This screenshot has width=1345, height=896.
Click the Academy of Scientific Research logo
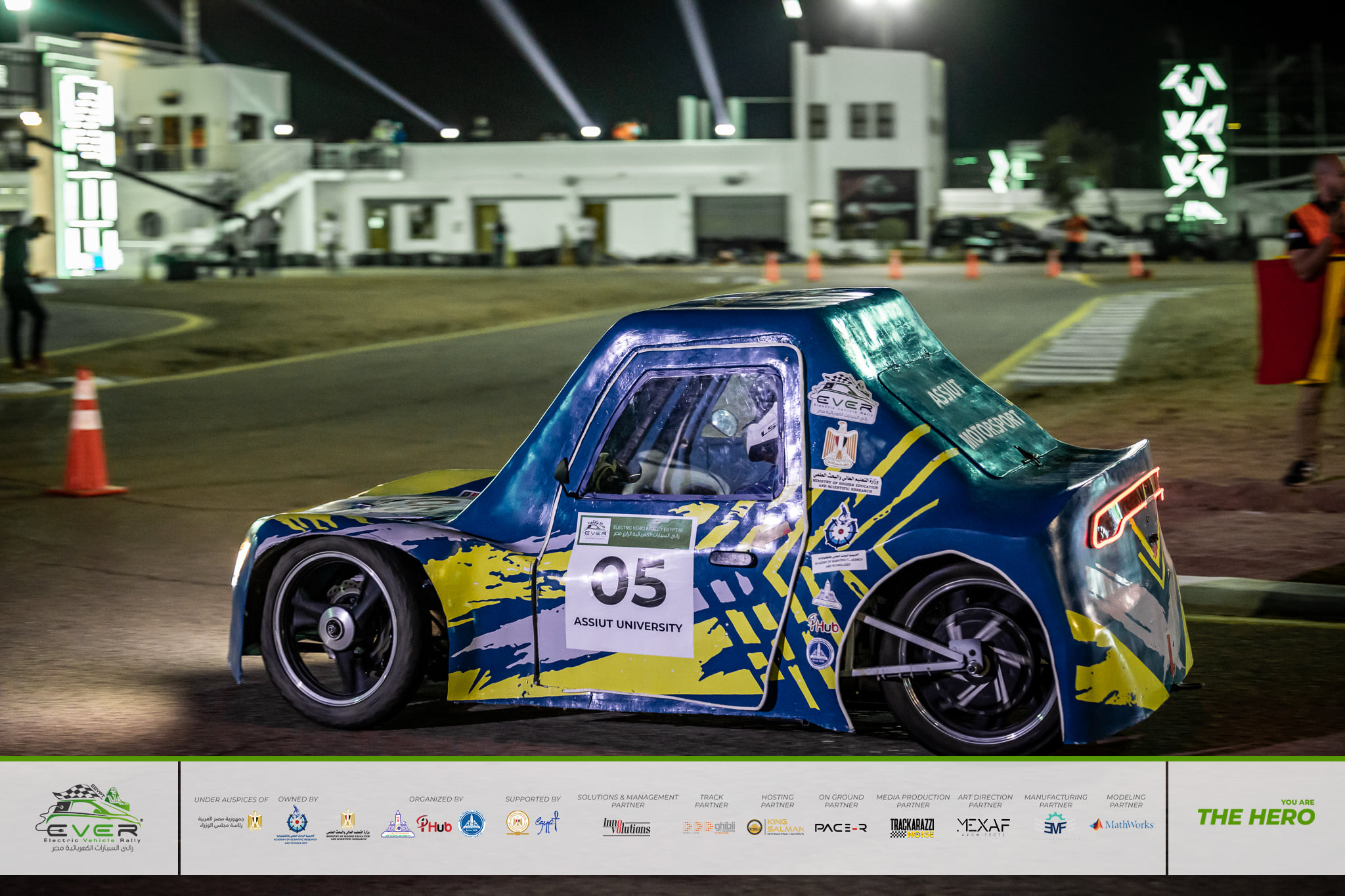click(297, 824)
